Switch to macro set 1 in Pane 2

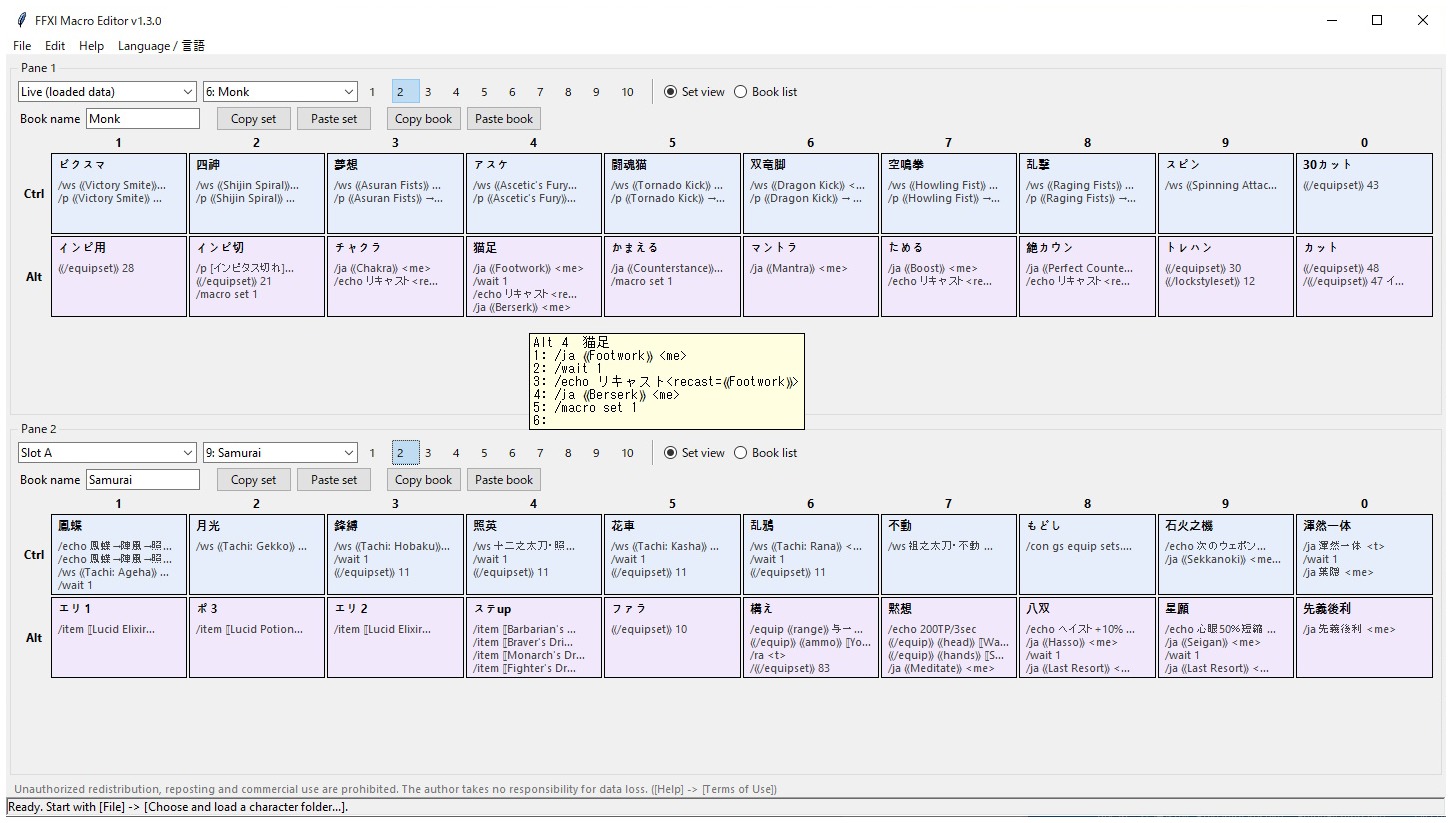(x=372, y=453)
